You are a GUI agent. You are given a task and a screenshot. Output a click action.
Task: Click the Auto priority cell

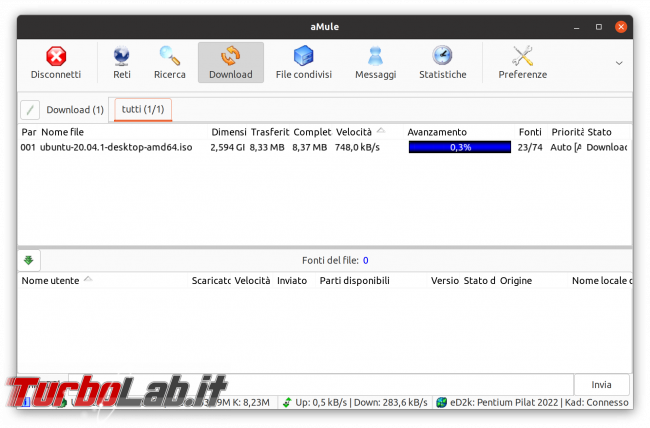566,147
